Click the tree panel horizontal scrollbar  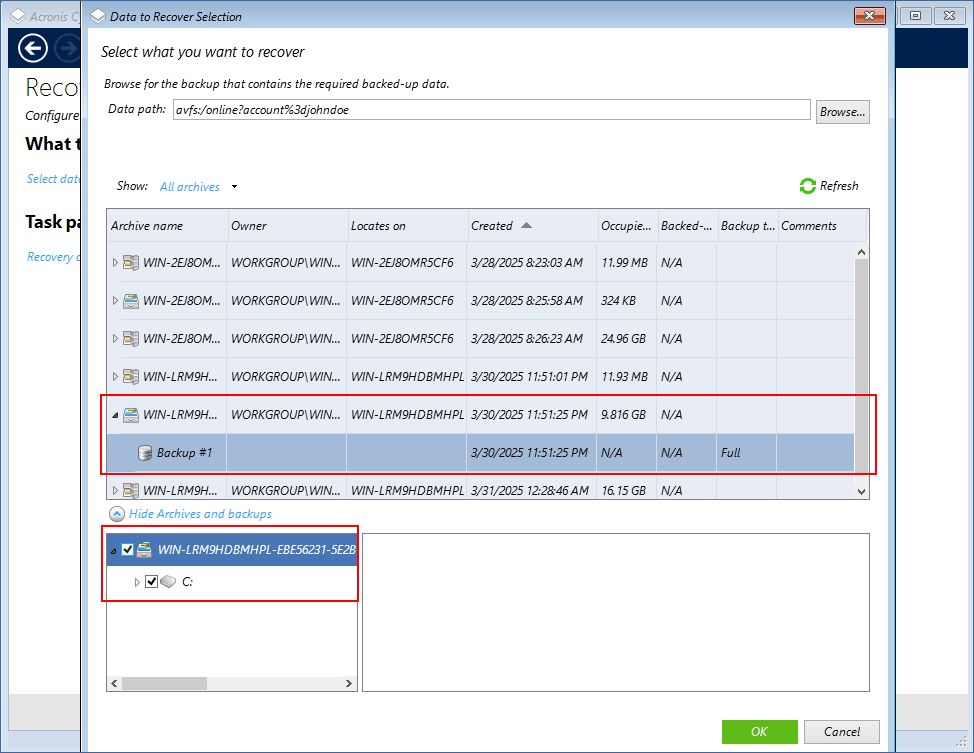(x=164, y=684)
